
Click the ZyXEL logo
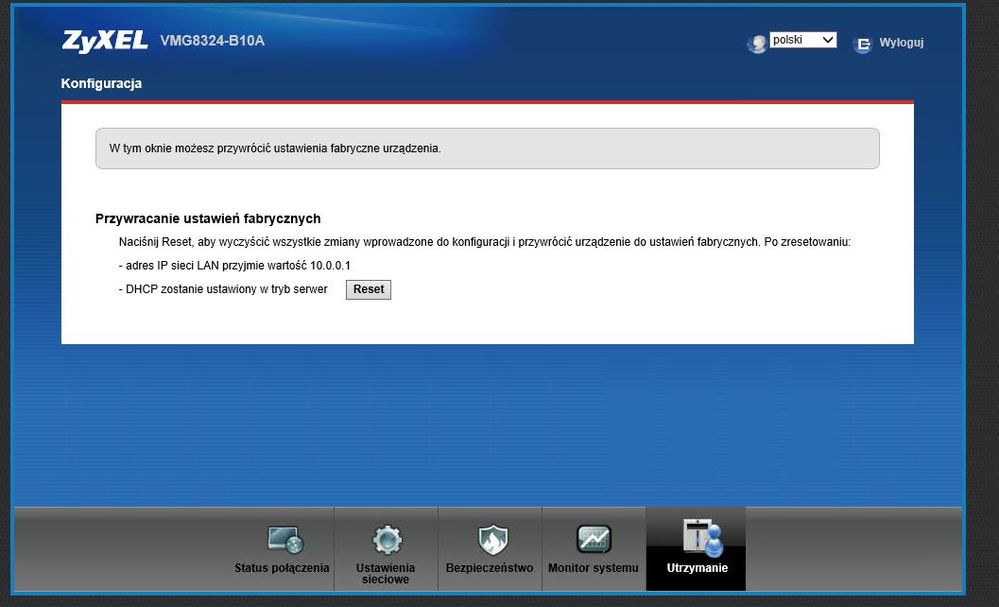point(105,41)
